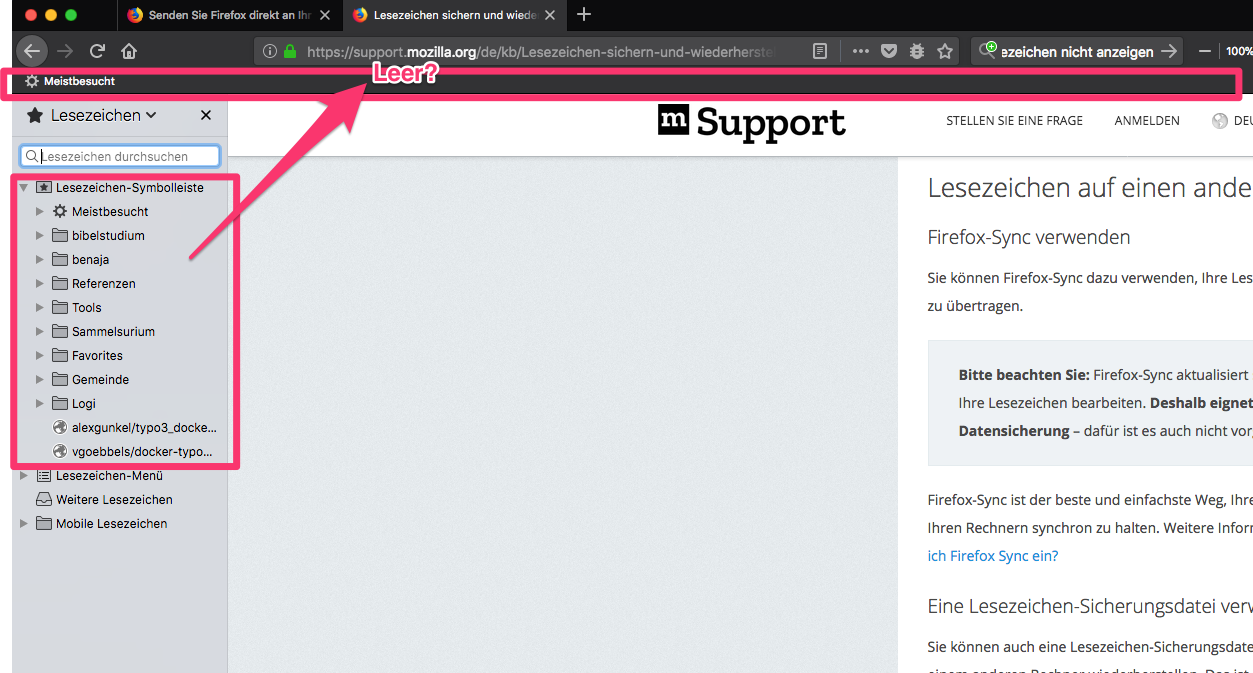Zoom out with the minus button
The image size is (1253, 673).
1205,51
